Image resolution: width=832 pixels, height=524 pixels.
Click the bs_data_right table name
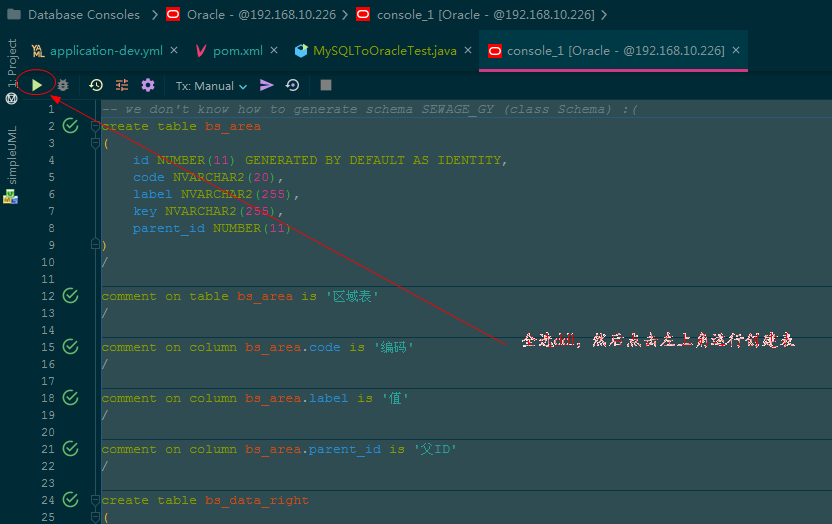(257, 500)
